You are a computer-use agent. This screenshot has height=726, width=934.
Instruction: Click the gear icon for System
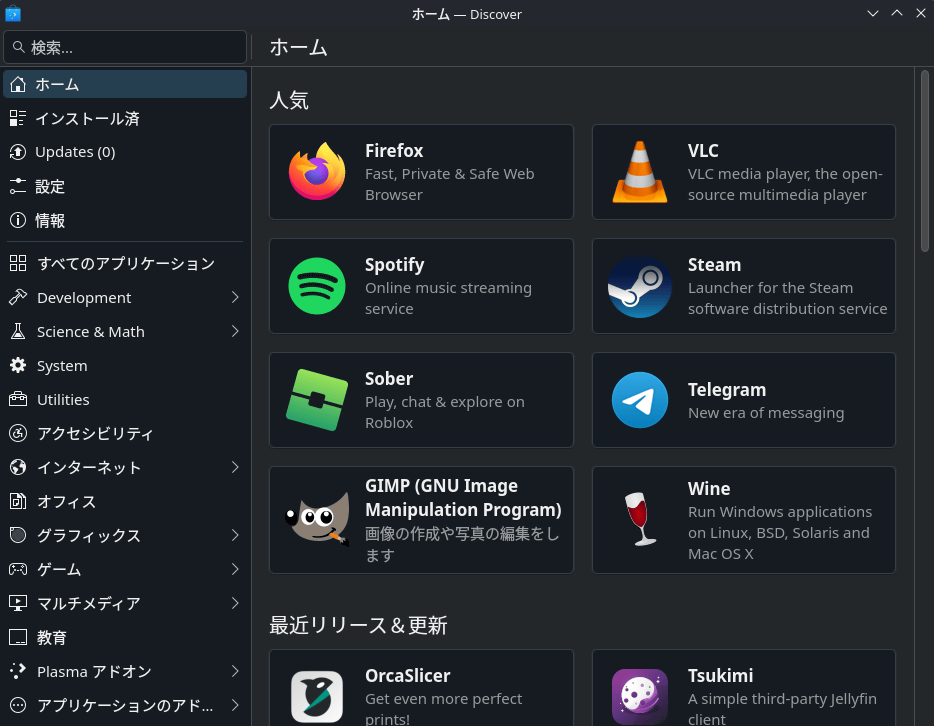[18, 365]
